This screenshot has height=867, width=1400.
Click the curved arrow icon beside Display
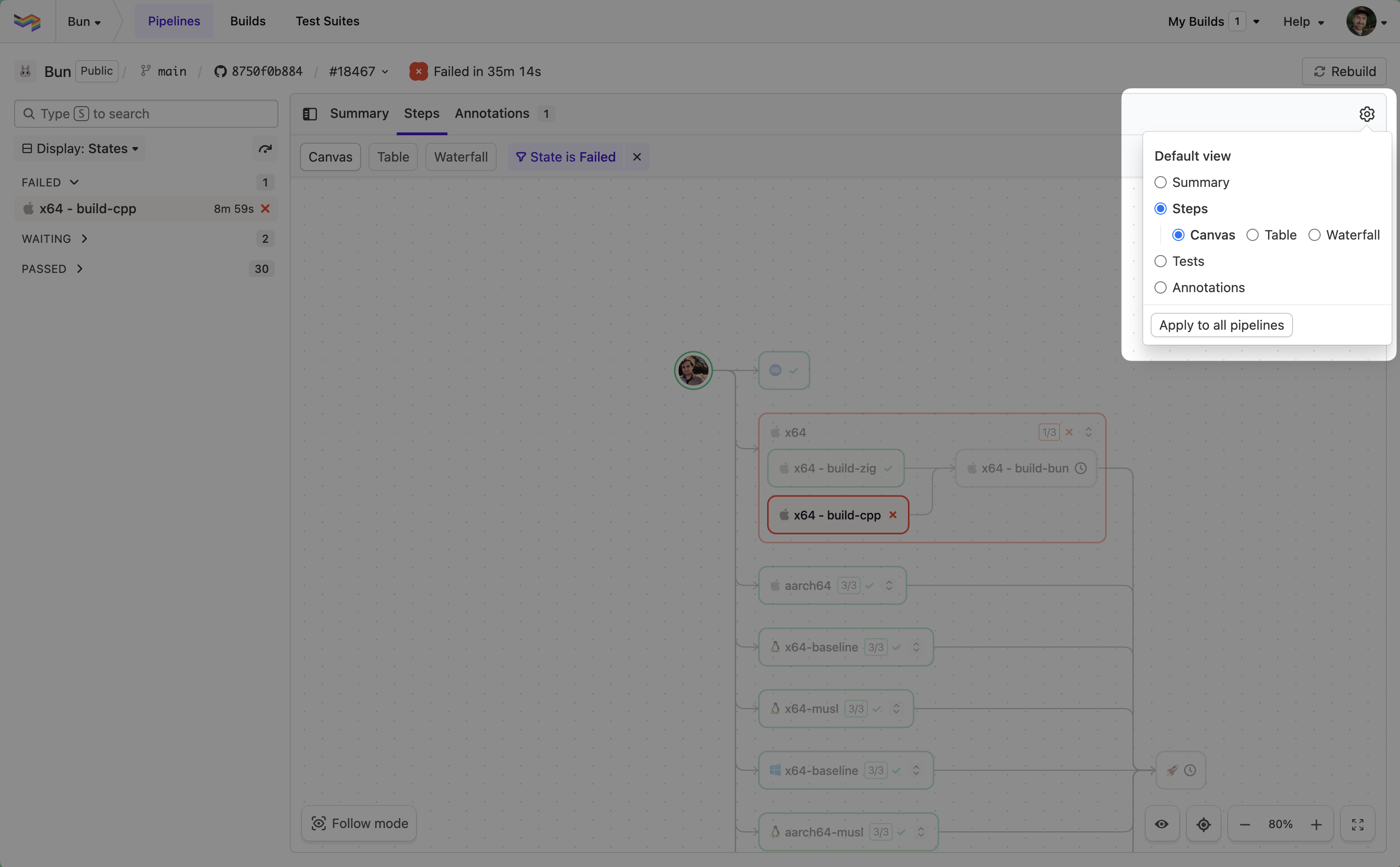coord(265,148)
